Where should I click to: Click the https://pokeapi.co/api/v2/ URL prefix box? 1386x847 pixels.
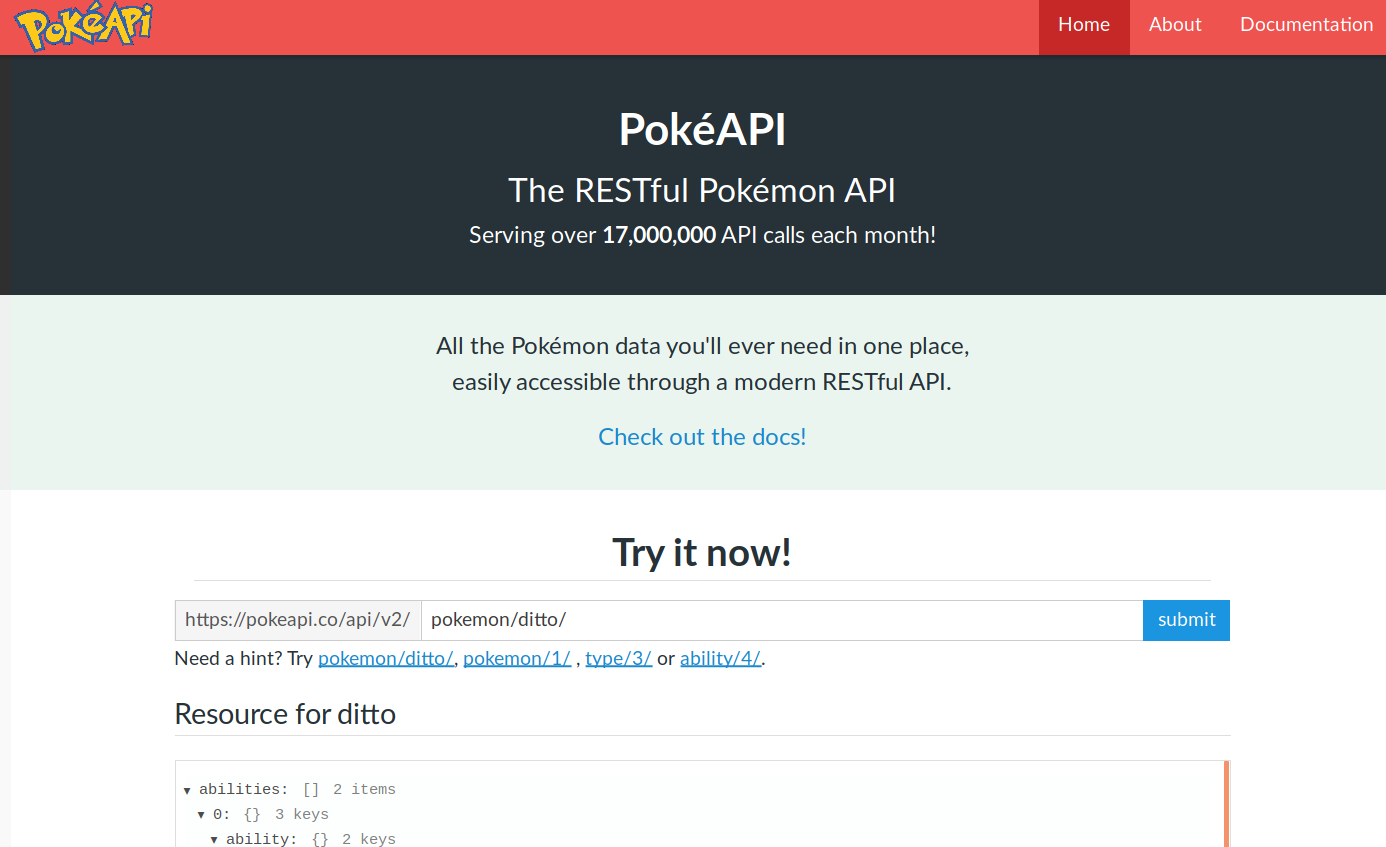click(298, 620)
